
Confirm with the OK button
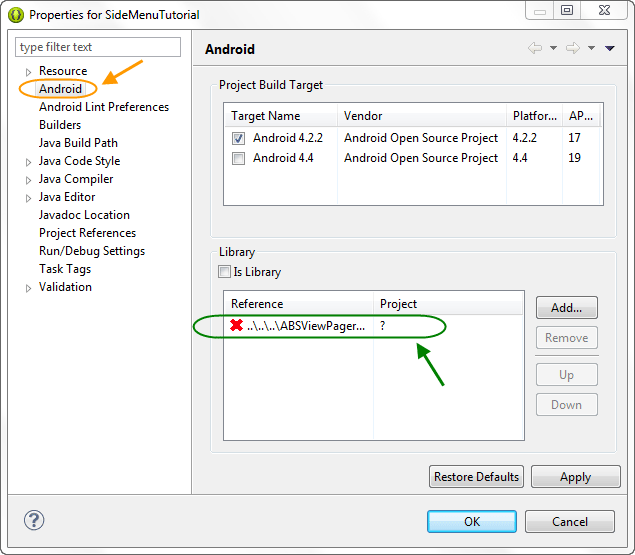click(x=472, y=521)
